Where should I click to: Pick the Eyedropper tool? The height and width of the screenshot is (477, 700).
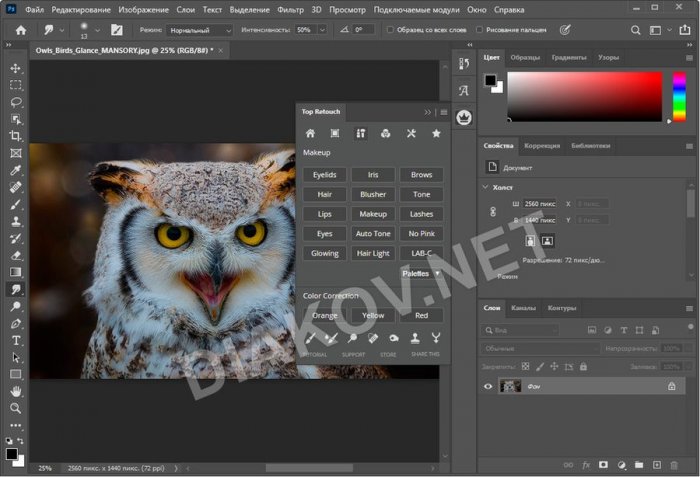(x=16, y=170)
